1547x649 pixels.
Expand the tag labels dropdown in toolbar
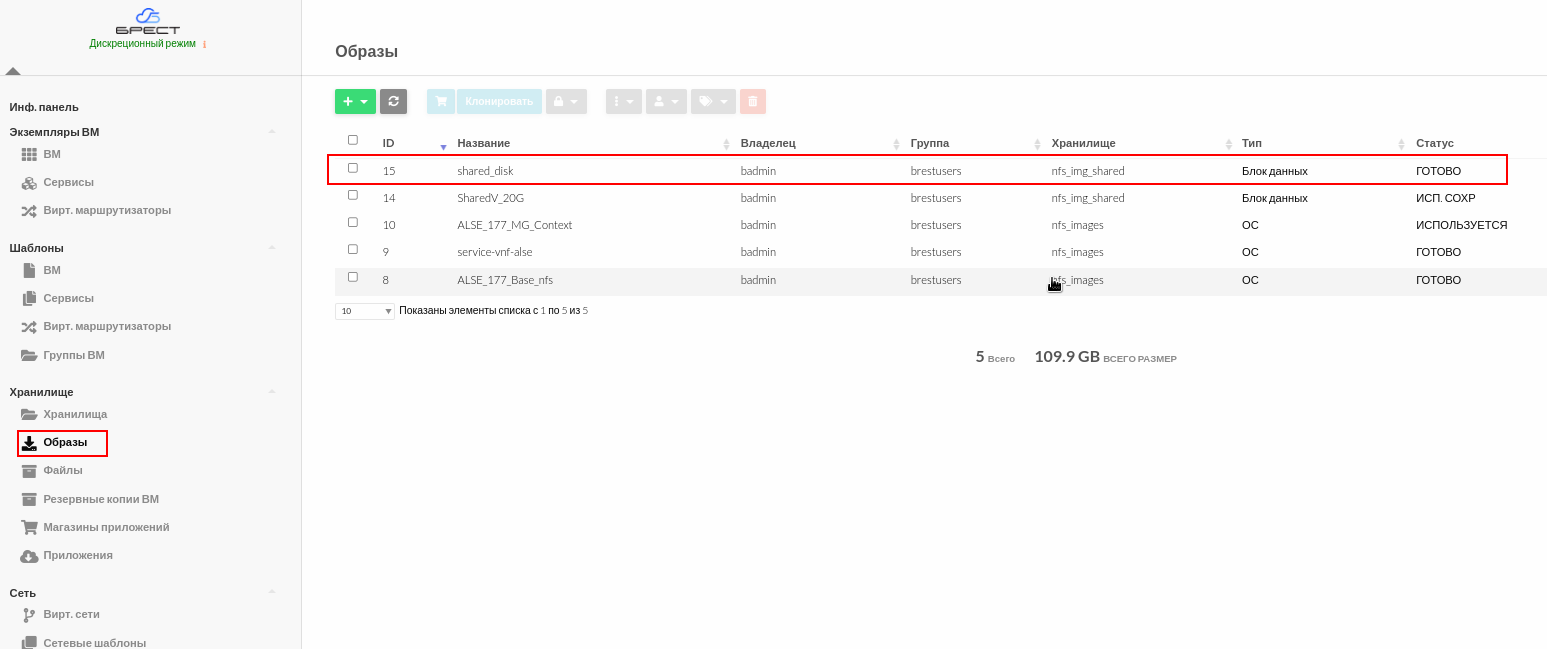pos(713,101)
